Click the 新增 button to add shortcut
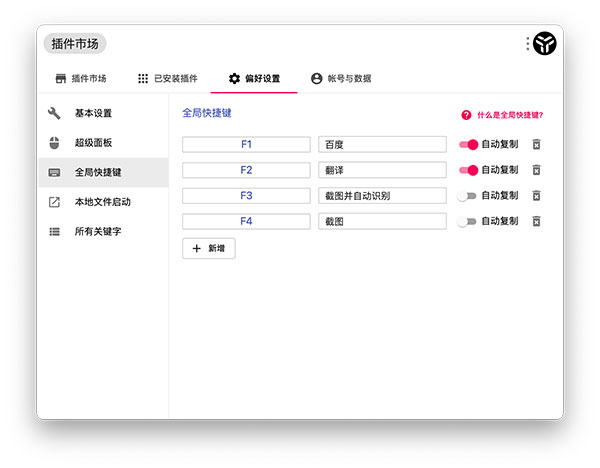 209,248
